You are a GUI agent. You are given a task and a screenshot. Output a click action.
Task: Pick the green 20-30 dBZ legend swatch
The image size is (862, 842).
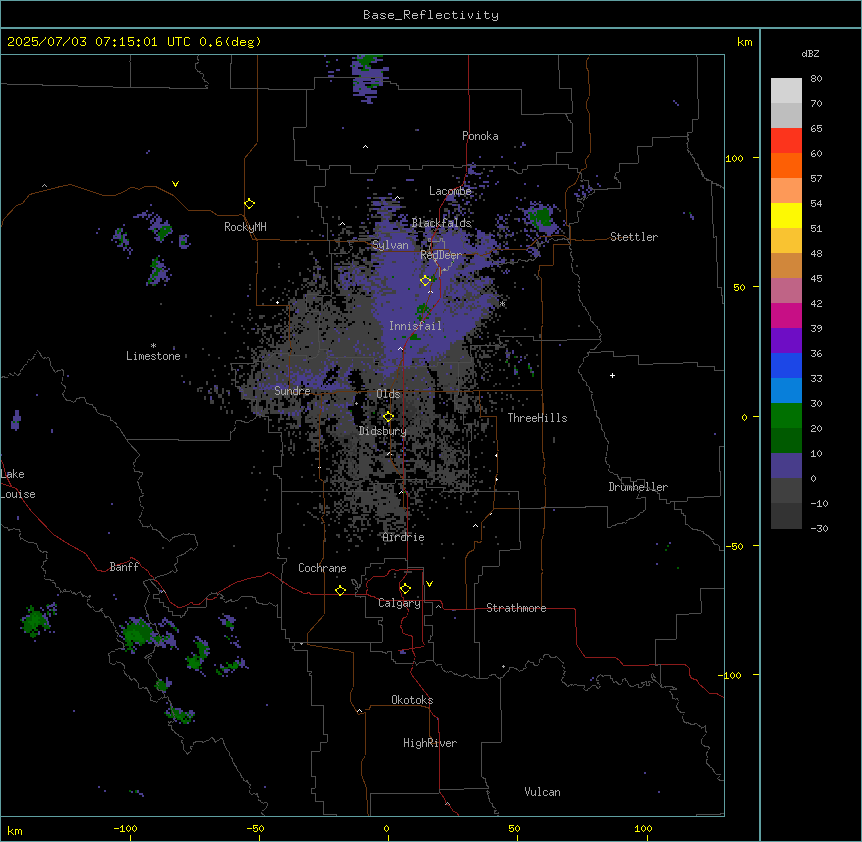click(x=786, y=416)
